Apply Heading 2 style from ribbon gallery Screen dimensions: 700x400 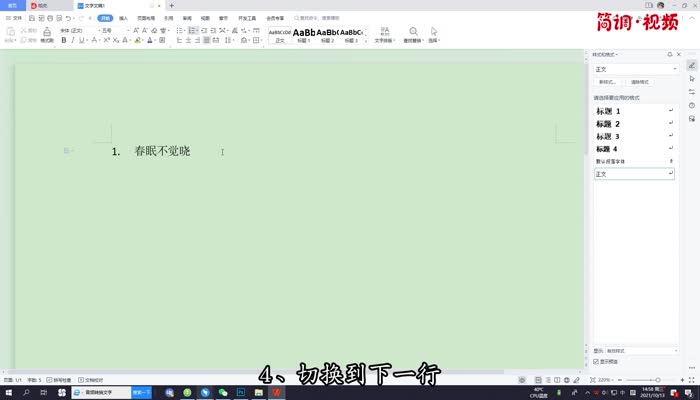327,35
